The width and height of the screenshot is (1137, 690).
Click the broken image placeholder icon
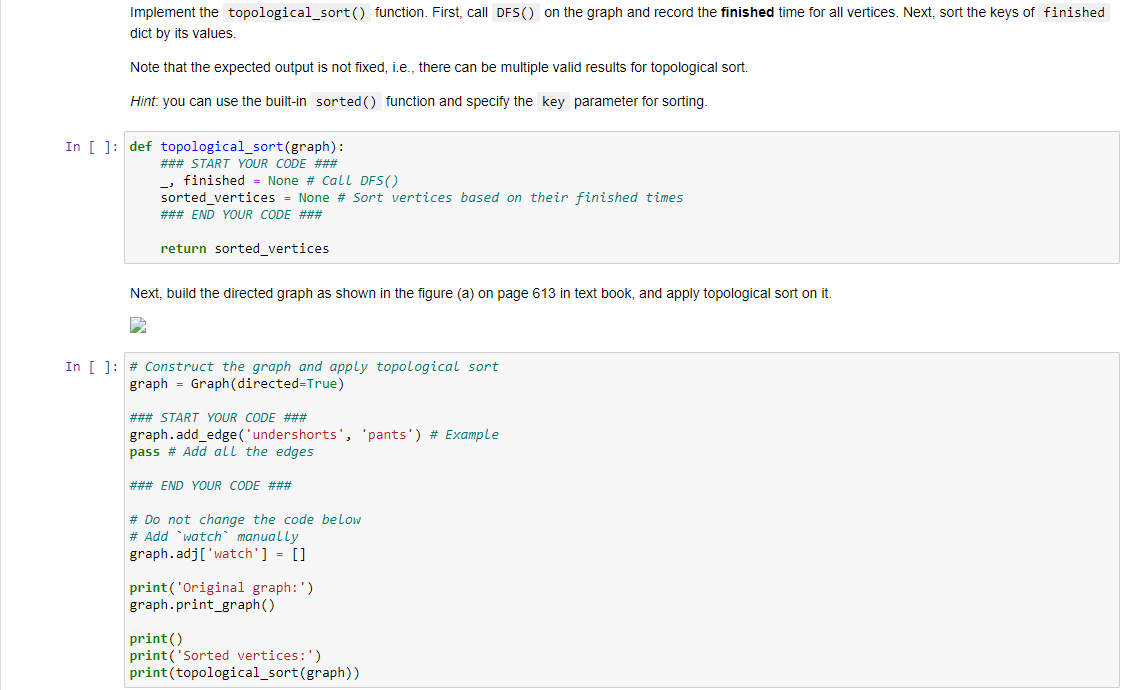pos(137,325)
